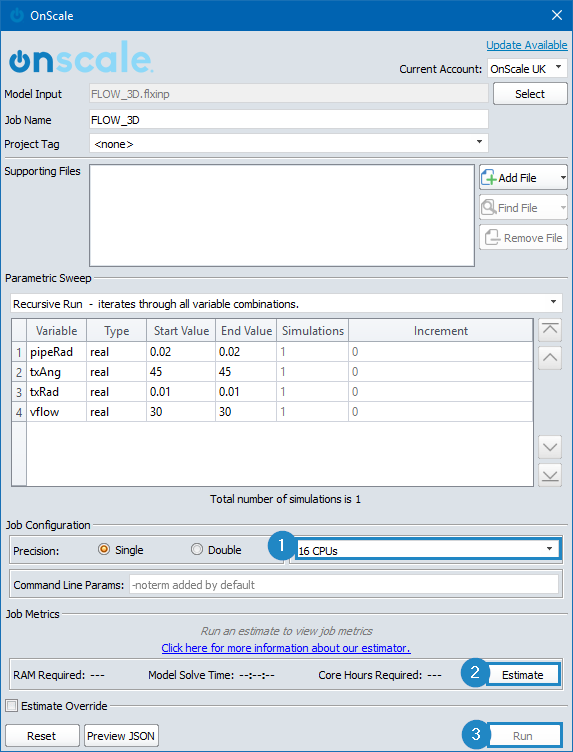Select Double precision radio button
Image resolution: width=573 pixels, height=752 pixels.
pos(197,550)
